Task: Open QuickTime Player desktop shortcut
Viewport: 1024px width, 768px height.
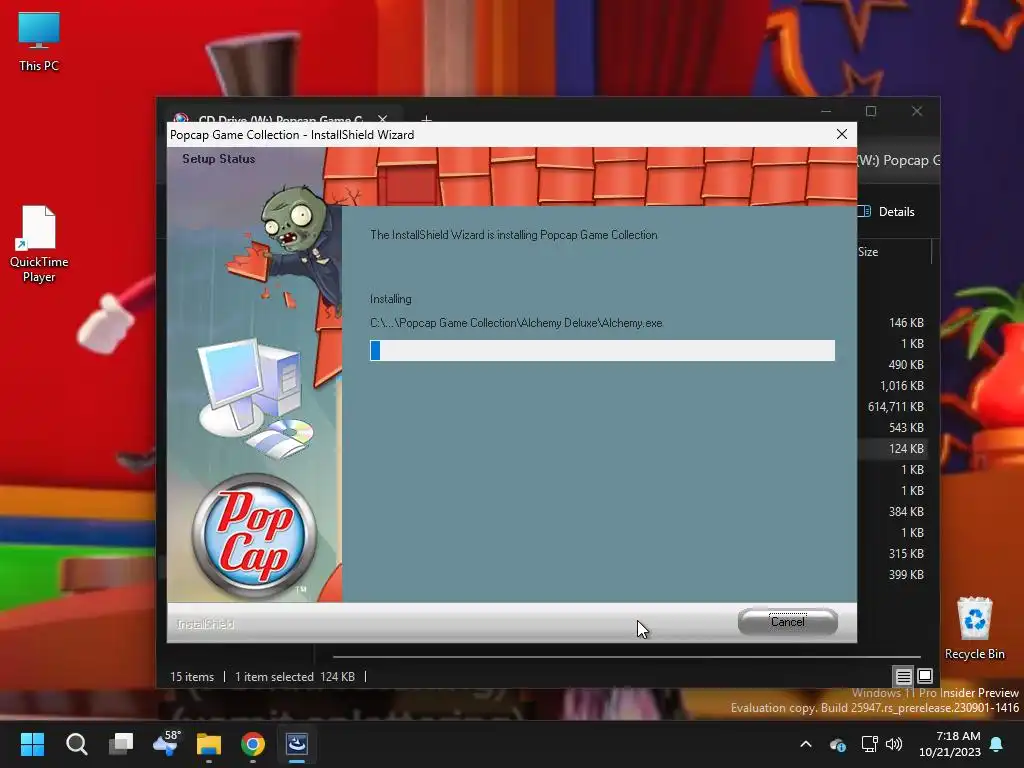Action: tap(39, 244)
